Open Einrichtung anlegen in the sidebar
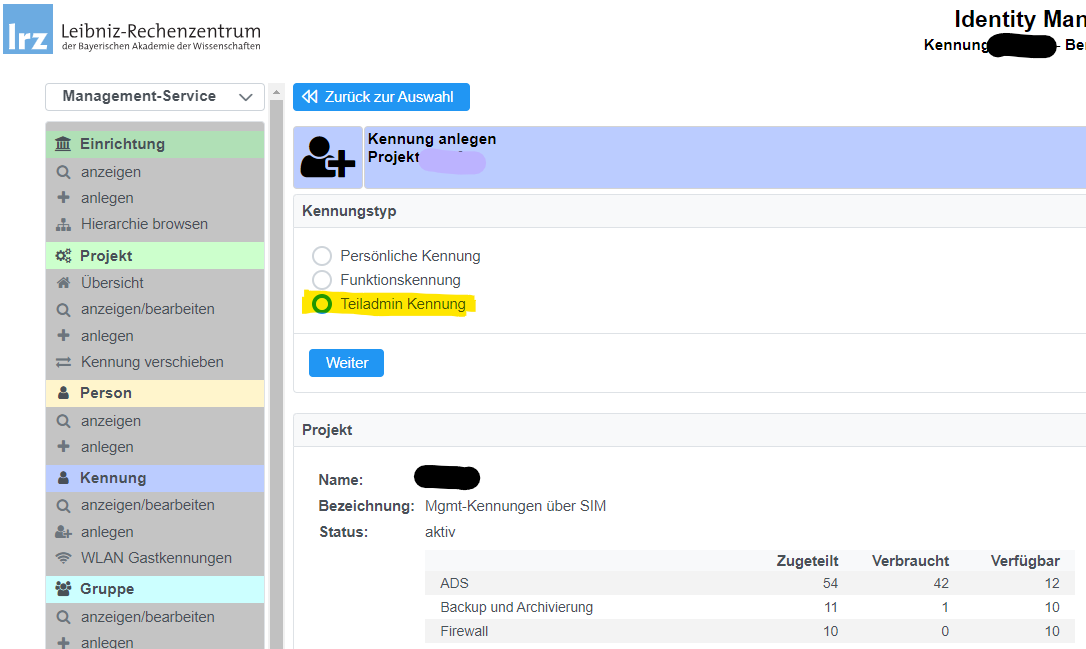The image size is (1086, 649). 107,198
